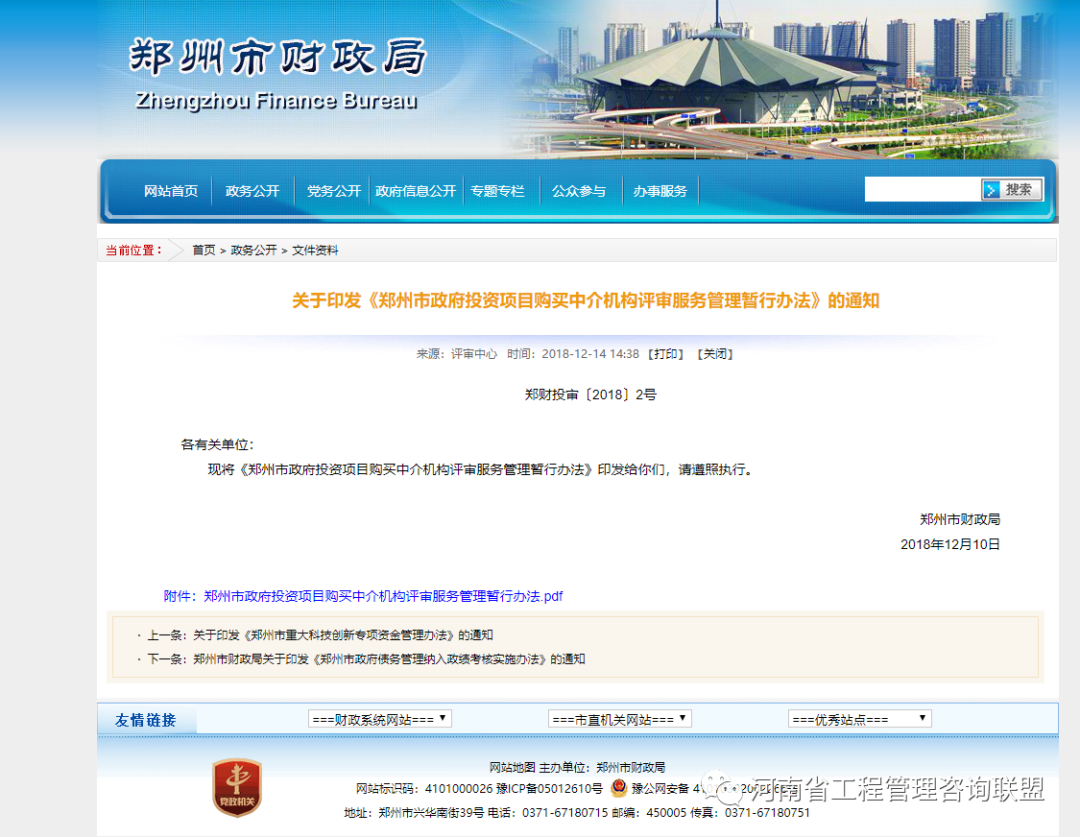Open previous article about 重大科技创新专项资金

click(x=342, y=635)
